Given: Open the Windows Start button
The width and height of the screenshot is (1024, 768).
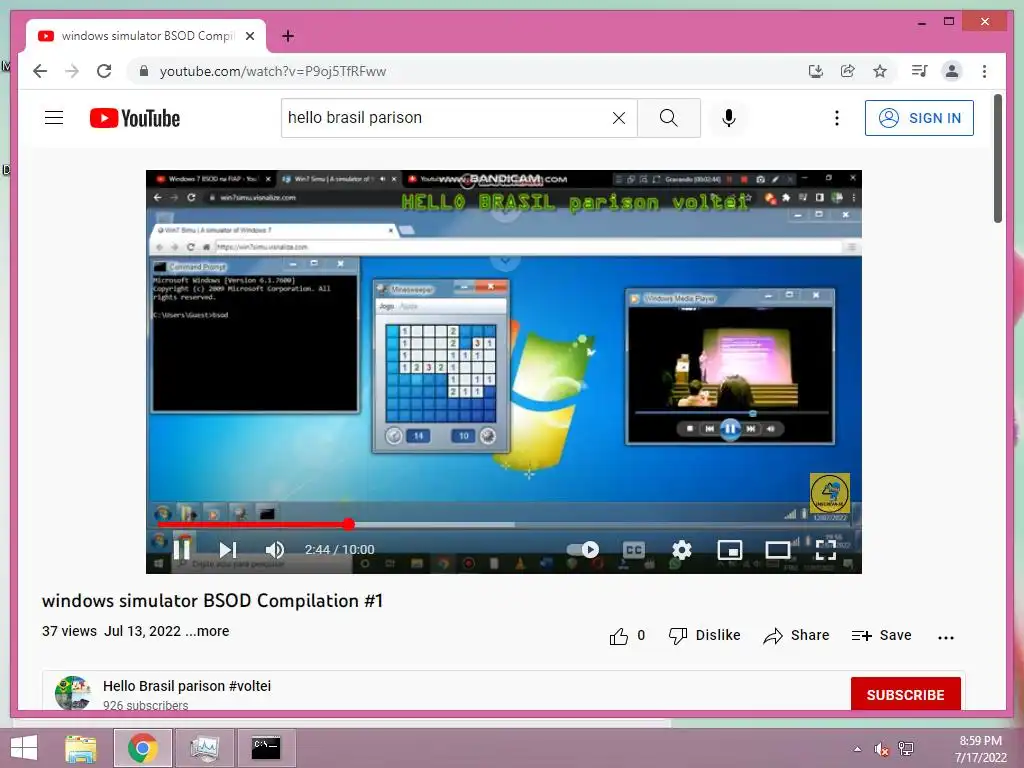Looking at the screenshot, I should click(x=24, y=748).
